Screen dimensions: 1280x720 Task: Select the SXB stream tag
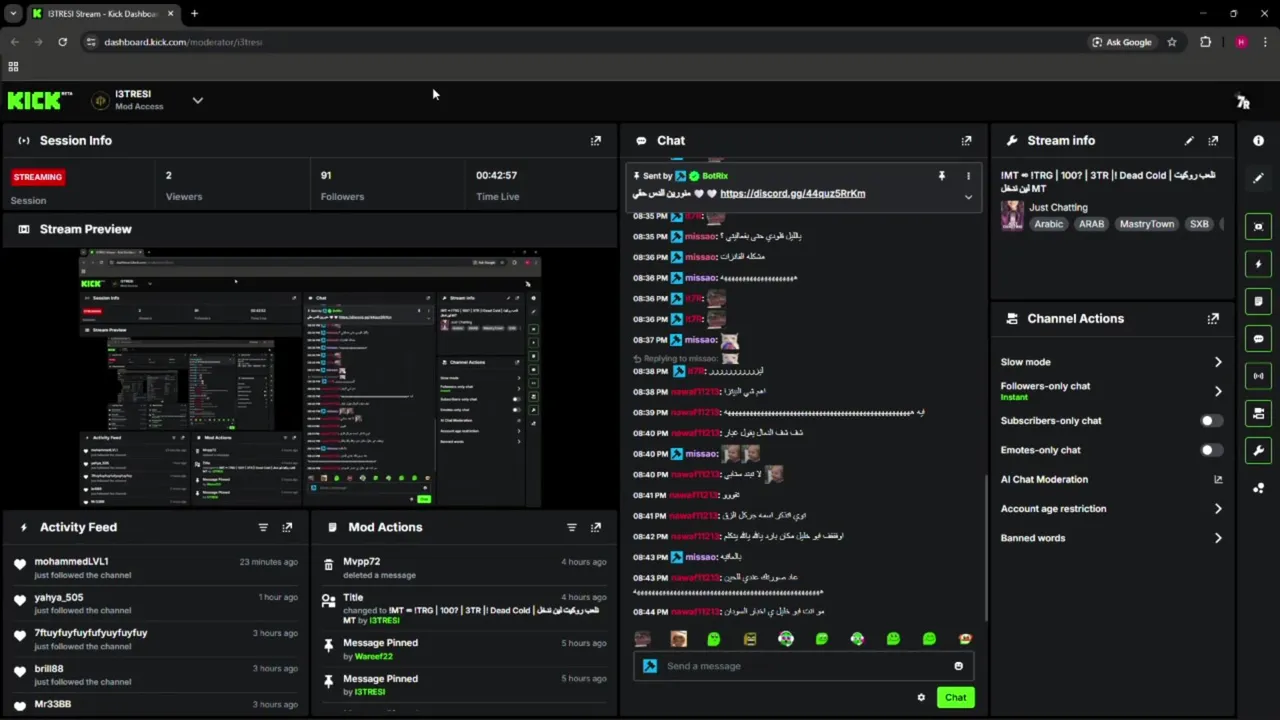tap(1199, 224)
